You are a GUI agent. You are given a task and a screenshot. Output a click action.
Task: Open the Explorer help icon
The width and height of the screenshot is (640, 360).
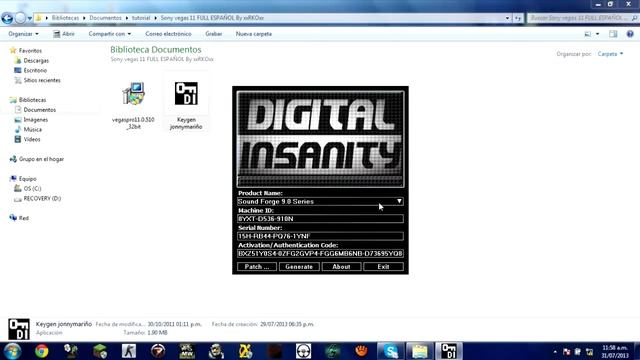tap(630, 34)
